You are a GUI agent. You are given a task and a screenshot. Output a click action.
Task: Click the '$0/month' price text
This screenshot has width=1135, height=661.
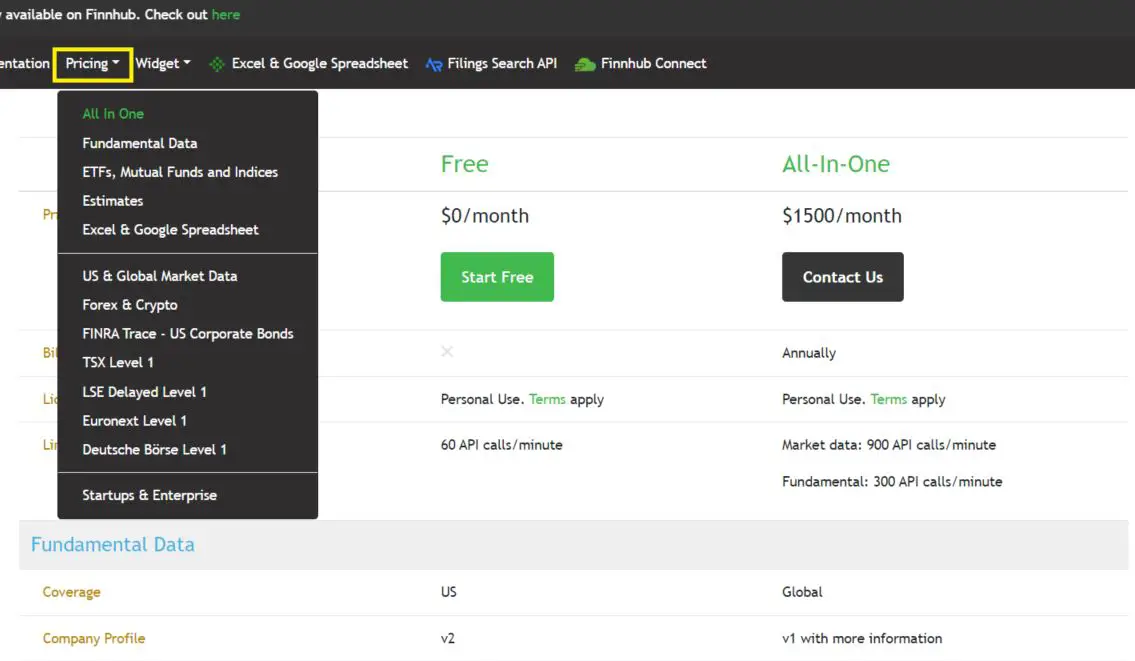[x=485, y=216]
